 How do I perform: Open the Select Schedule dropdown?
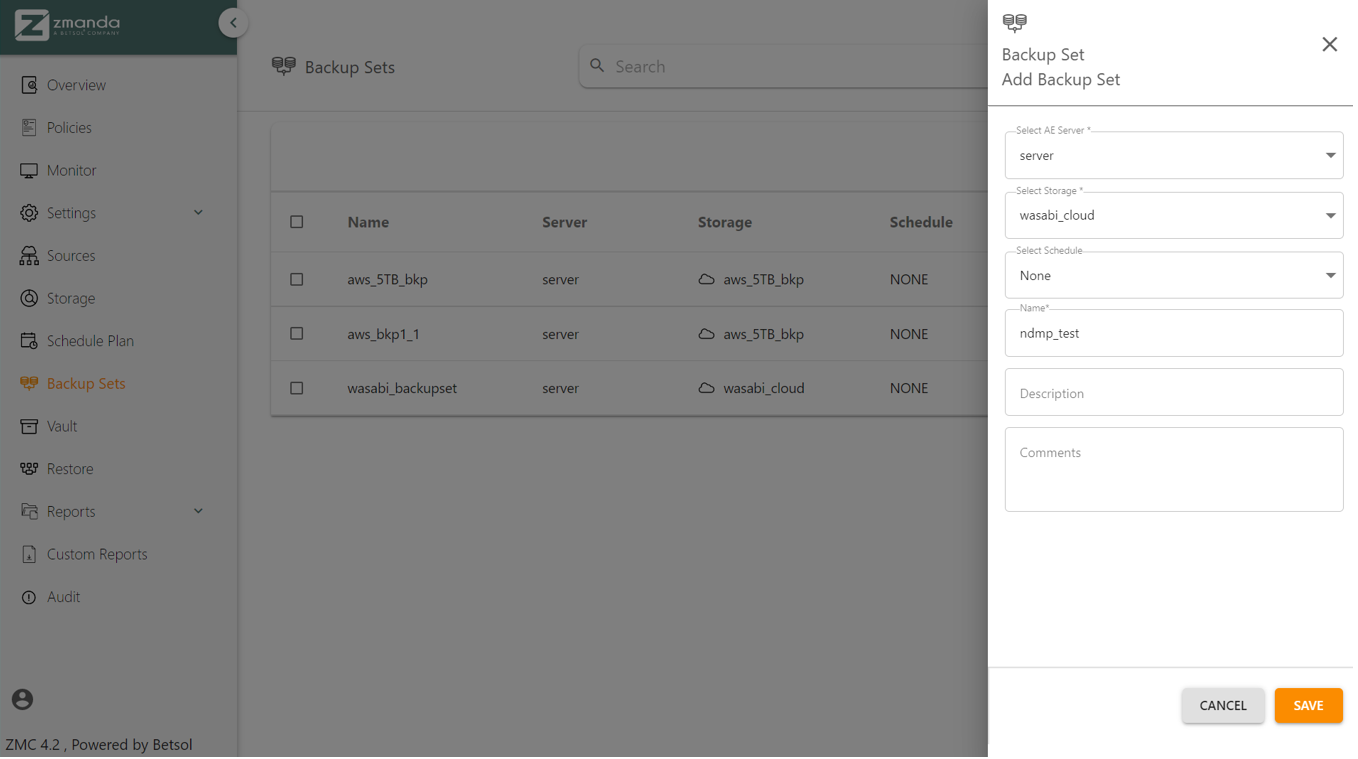click(1178, 276)
